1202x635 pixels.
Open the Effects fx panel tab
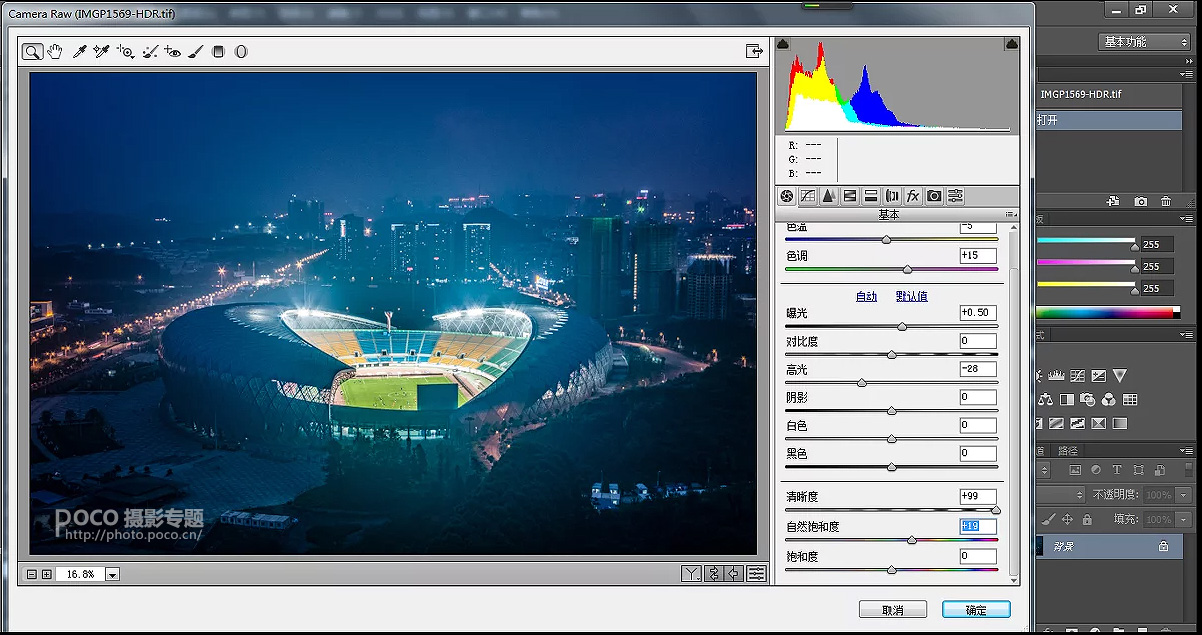point(913,196)
